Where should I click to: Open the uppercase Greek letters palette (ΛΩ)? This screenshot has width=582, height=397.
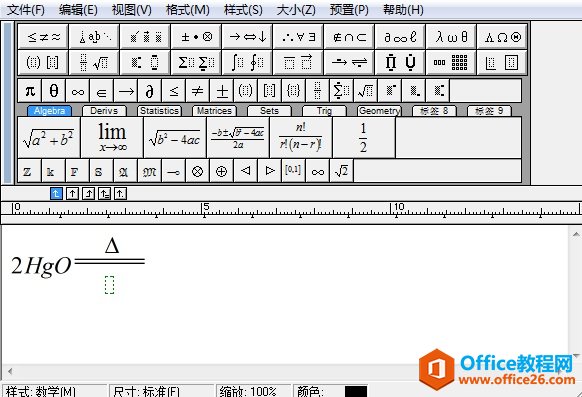click(502, 36)
